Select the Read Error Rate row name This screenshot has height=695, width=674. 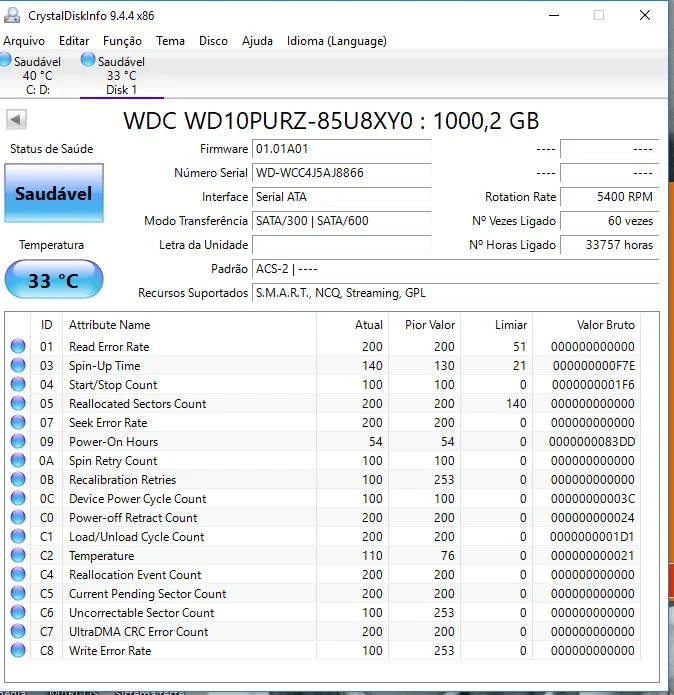coord(109,347)
